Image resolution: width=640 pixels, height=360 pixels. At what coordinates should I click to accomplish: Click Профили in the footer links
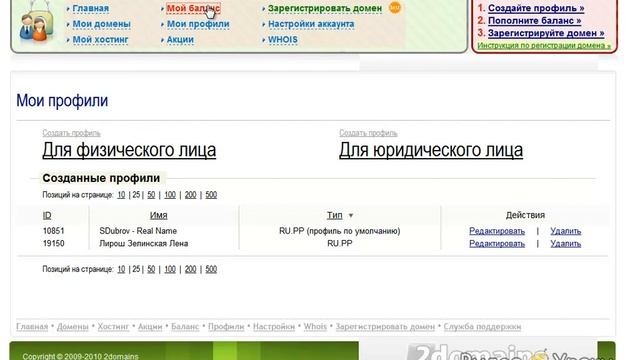point(226,327)
